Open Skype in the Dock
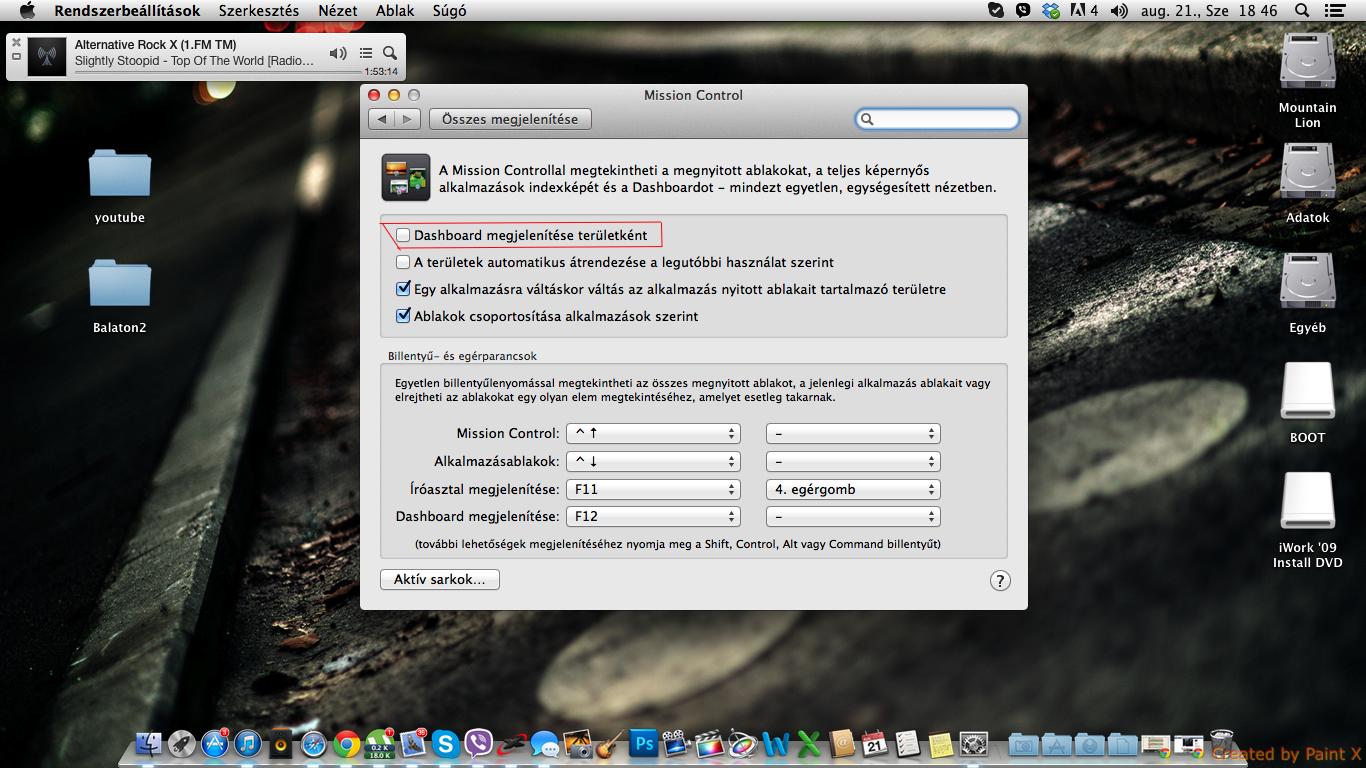Image resolution: width=1366 pixels, height=768 pixels. point(446,744)
